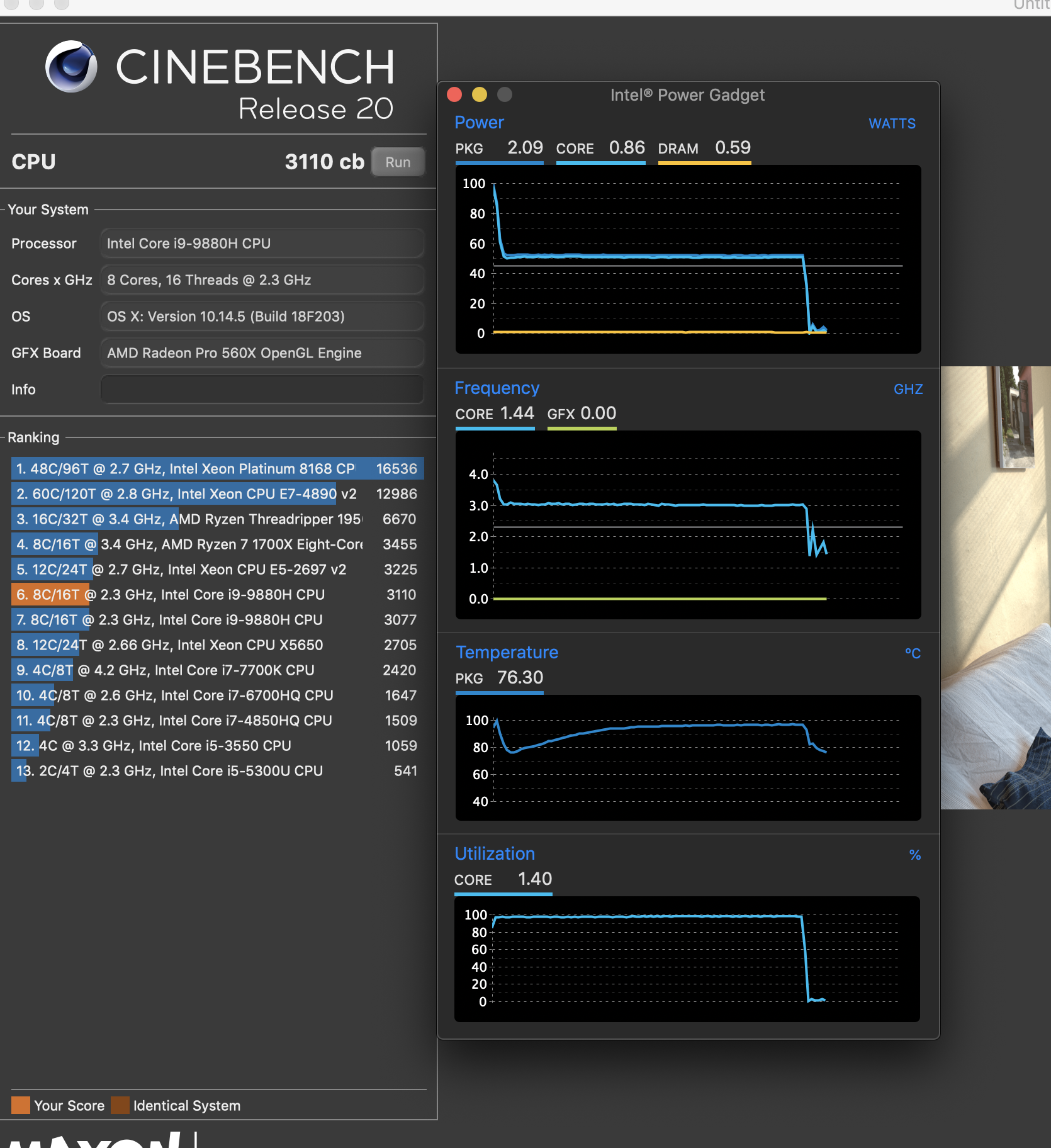Select ranking row 4 Ryzen 7 1700X
1051x1148 pixels.
coord(217,544)
